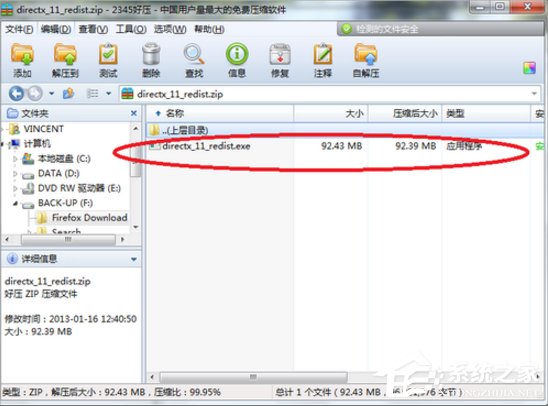548x406 pixels.
Task: Open navigation history dropdown arrow
Action: [51, 94]
